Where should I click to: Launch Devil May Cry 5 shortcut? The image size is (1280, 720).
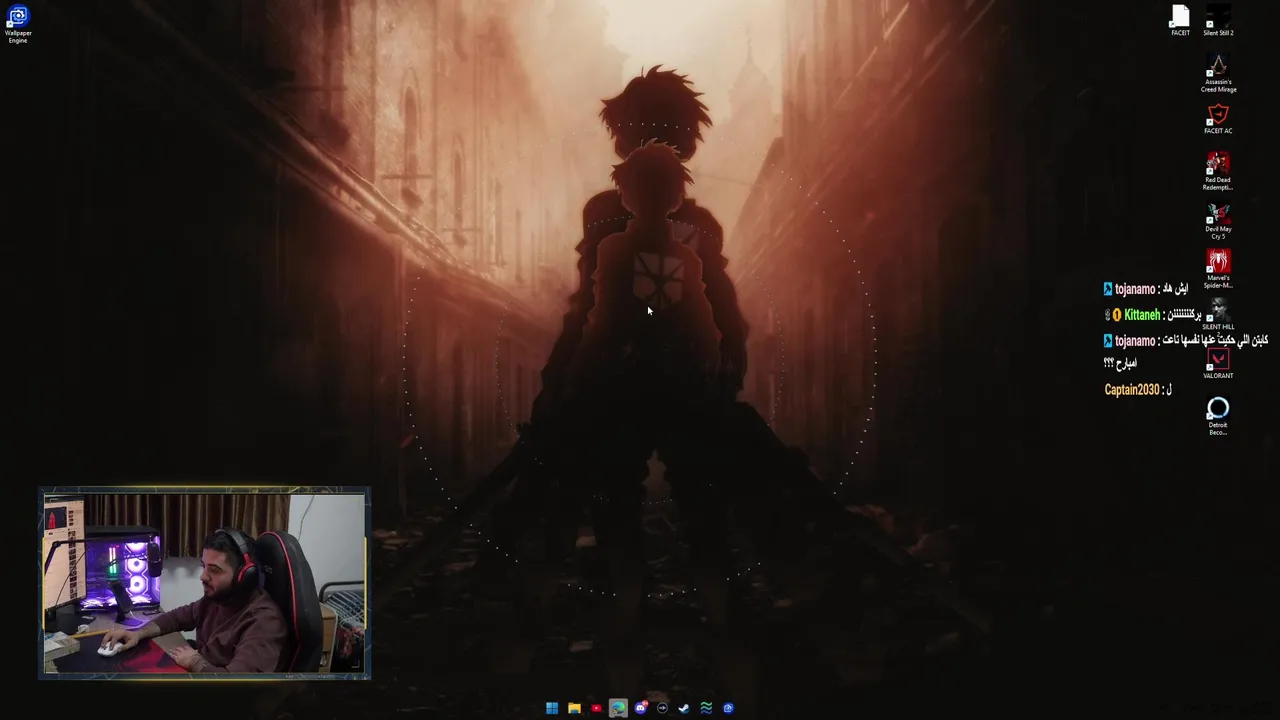point(1218,221)
